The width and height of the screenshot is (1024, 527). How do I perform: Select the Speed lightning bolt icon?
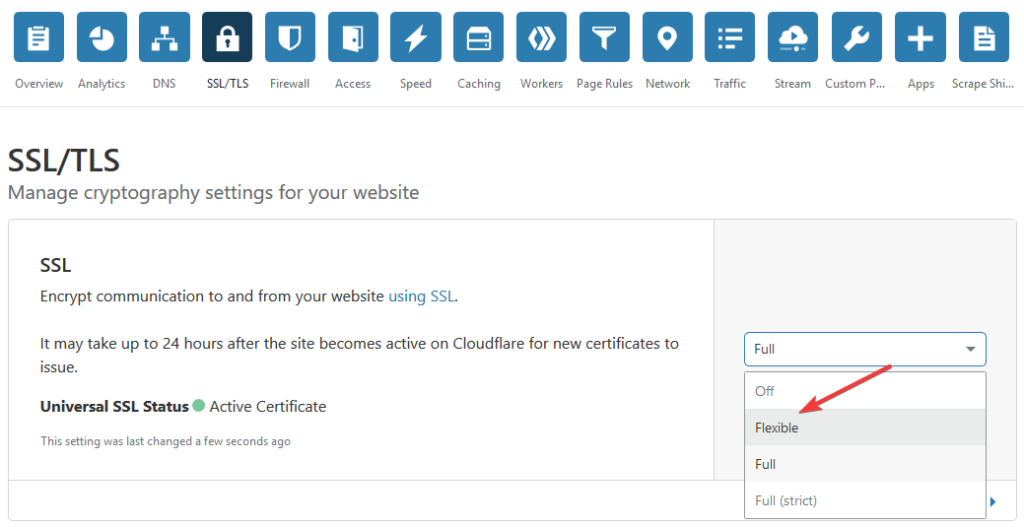click(x=415, y=37)
